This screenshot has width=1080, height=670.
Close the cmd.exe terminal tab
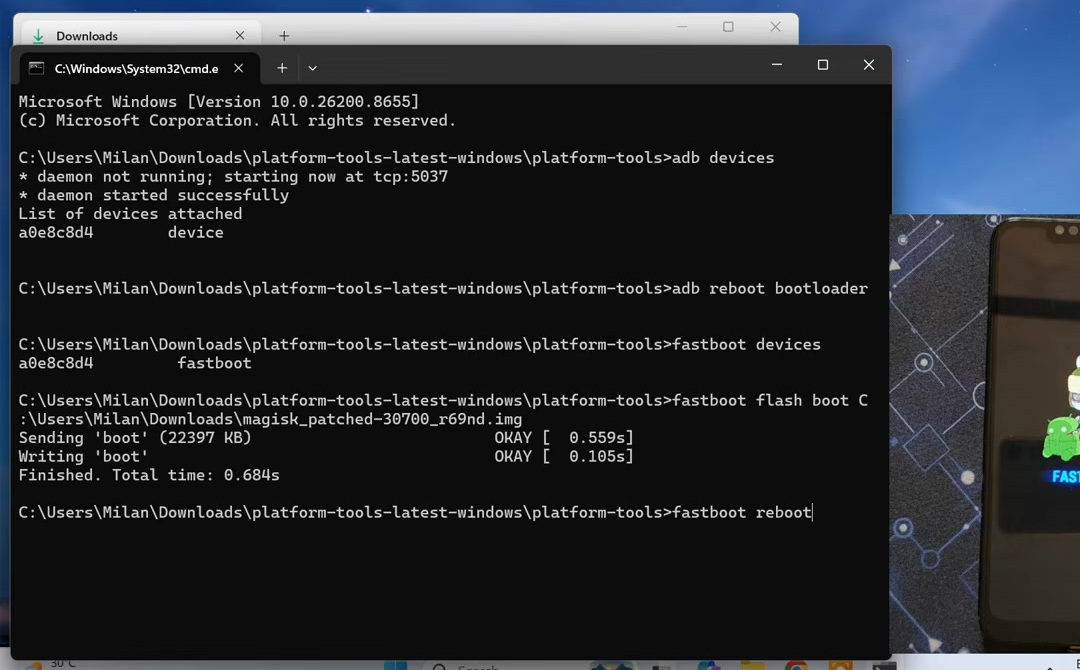coord(238,68)
